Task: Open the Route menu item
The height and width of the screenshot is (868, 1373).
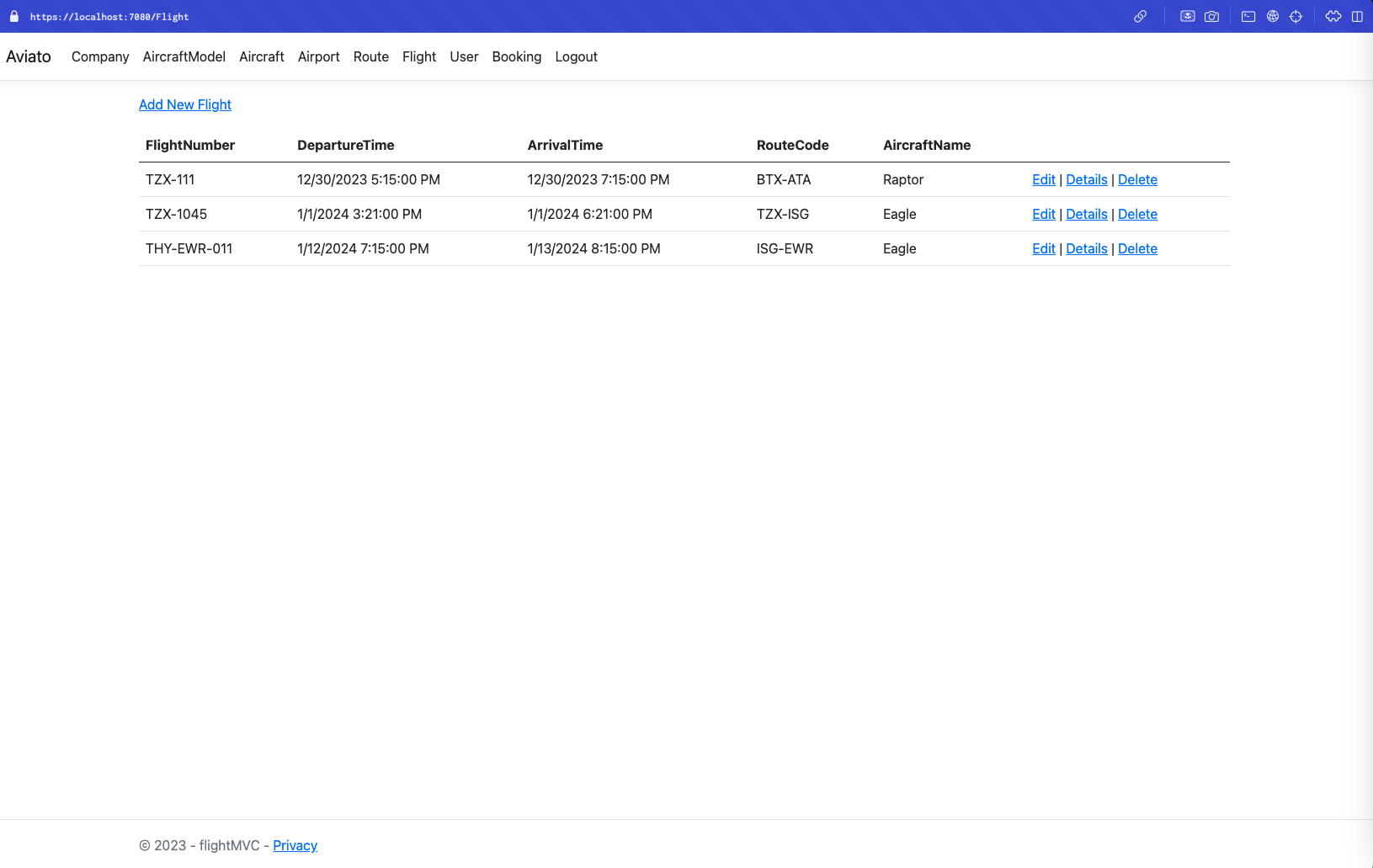Action: click(x=371, y=56)
